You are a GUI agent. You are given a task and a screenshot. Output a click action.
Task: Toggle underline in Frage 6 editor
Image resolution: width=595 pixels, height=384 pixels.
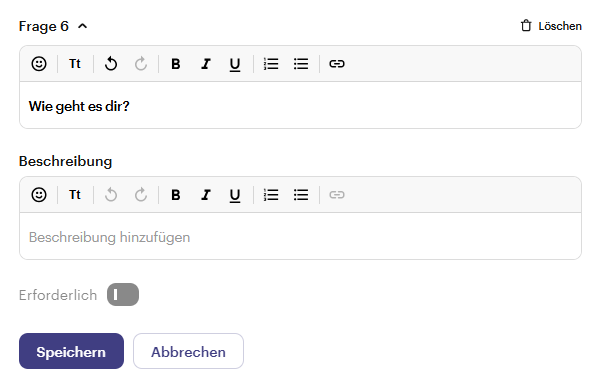click(x=235, y=64)
